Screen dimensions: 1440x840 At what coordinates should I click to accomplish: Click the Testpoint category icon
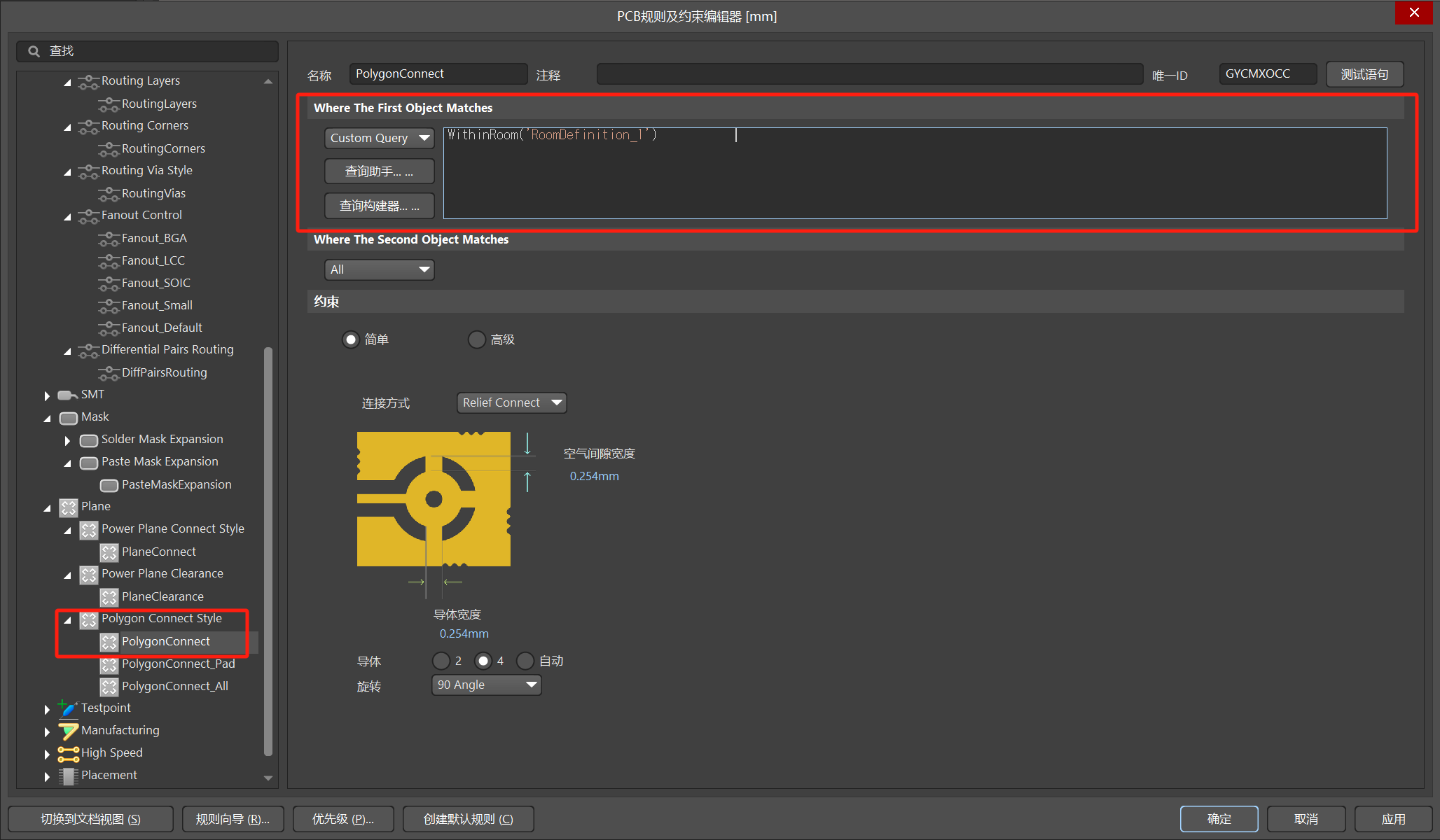click(68, 708)
